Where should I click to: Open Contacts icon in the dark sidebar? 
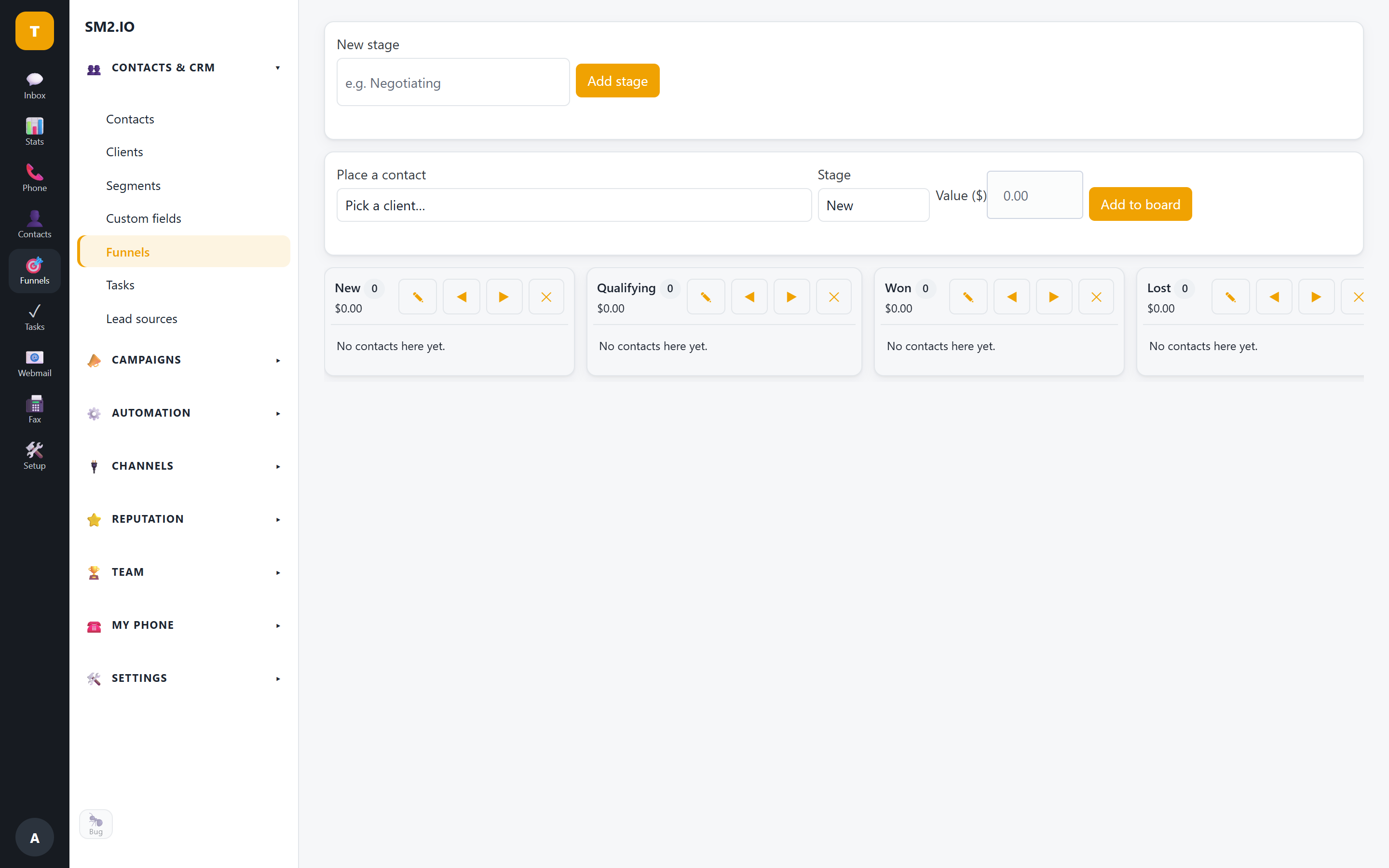34,224
